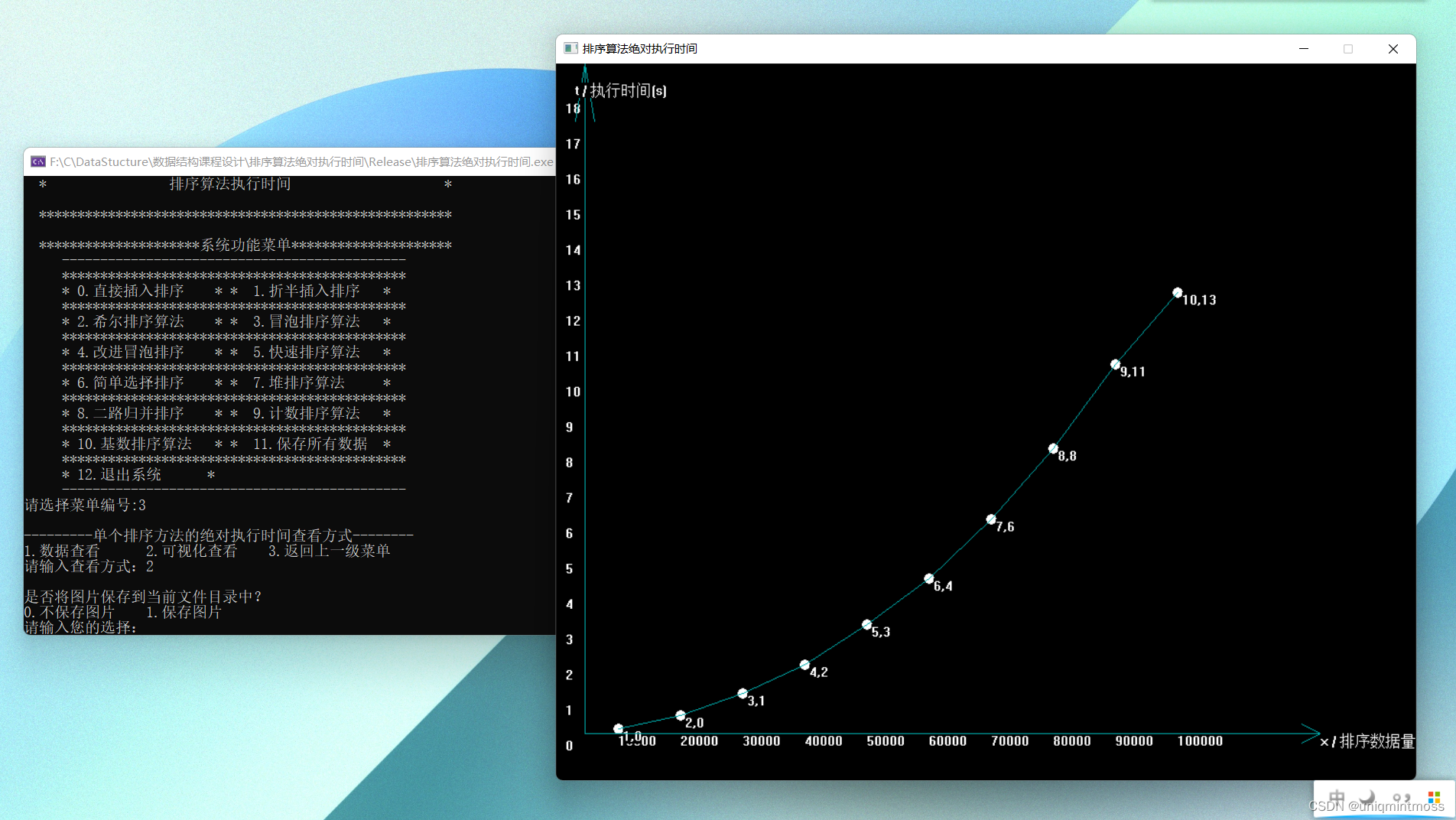This screenshot has width=1456, height=820.
Task: Click console menu entry "6.简单选择排序"
Action: (x=131, y=382)
